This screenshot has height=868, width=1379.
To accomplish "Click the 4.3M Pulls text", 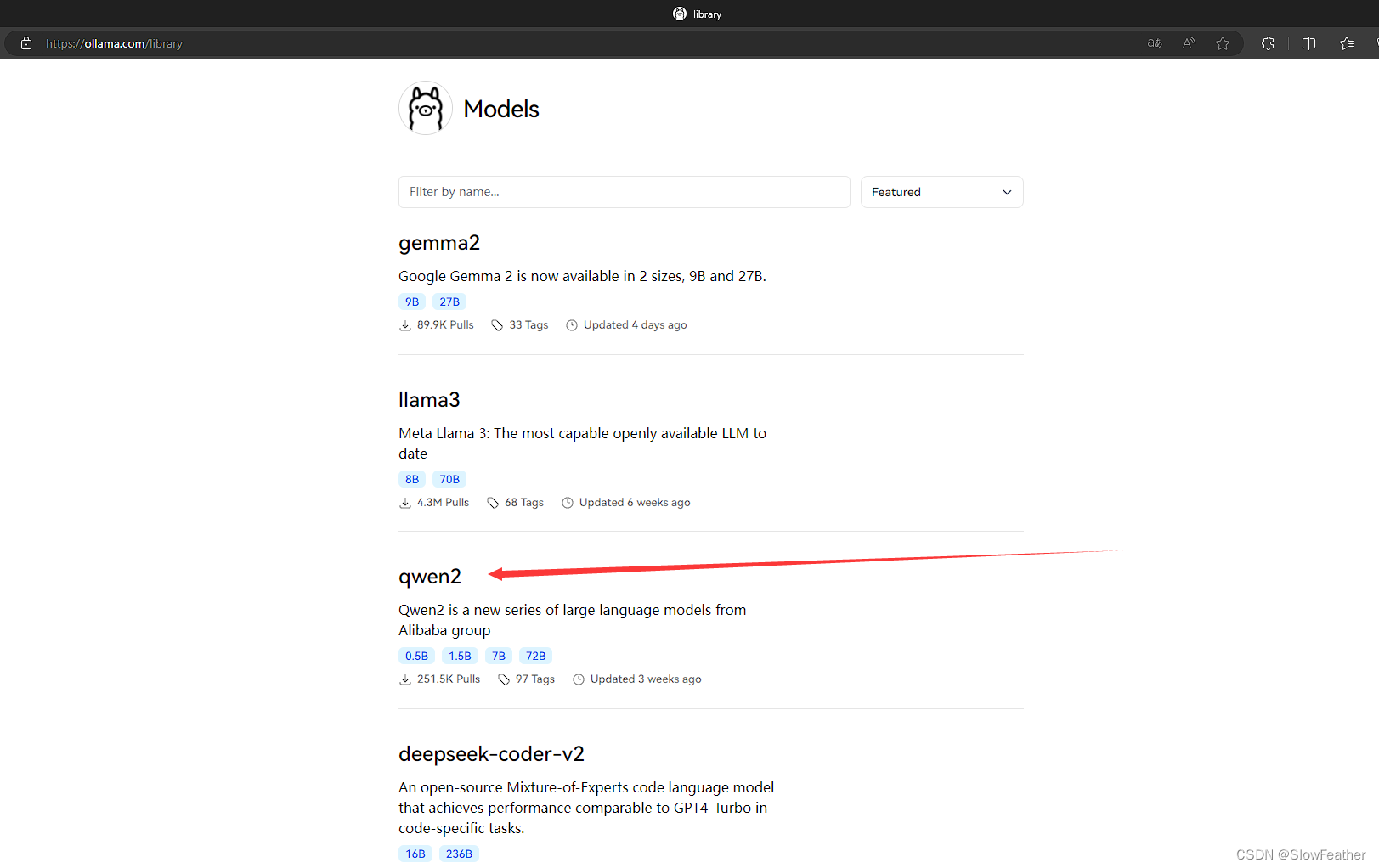I will [x=443, y=503].
